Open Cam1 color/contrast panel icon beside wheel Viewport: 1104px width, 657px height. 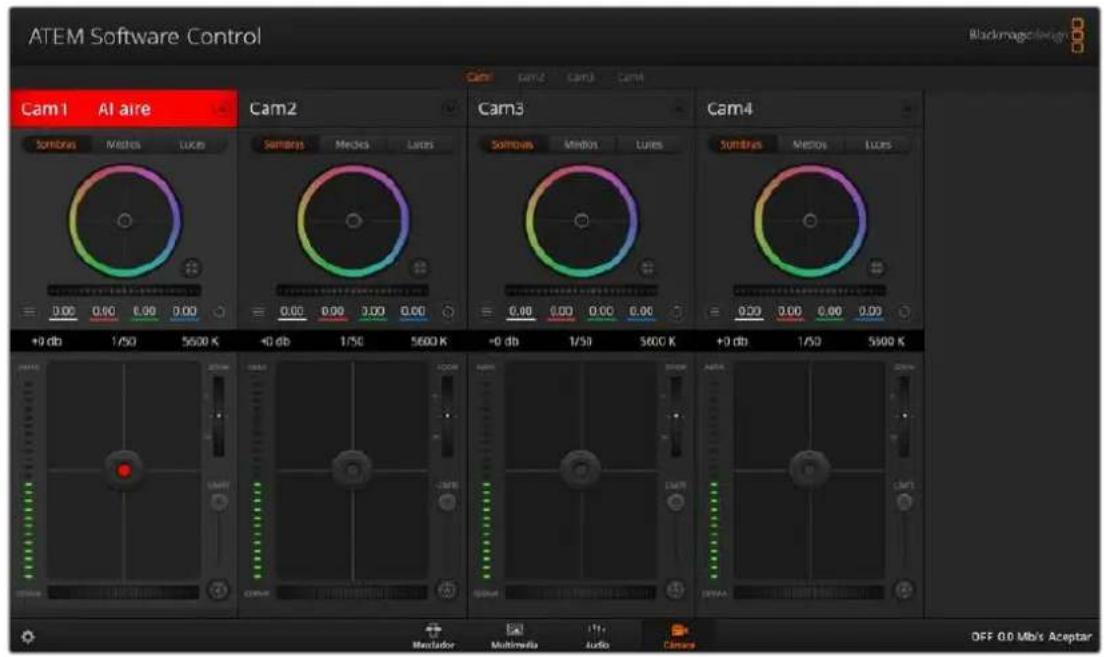[192, 268]
